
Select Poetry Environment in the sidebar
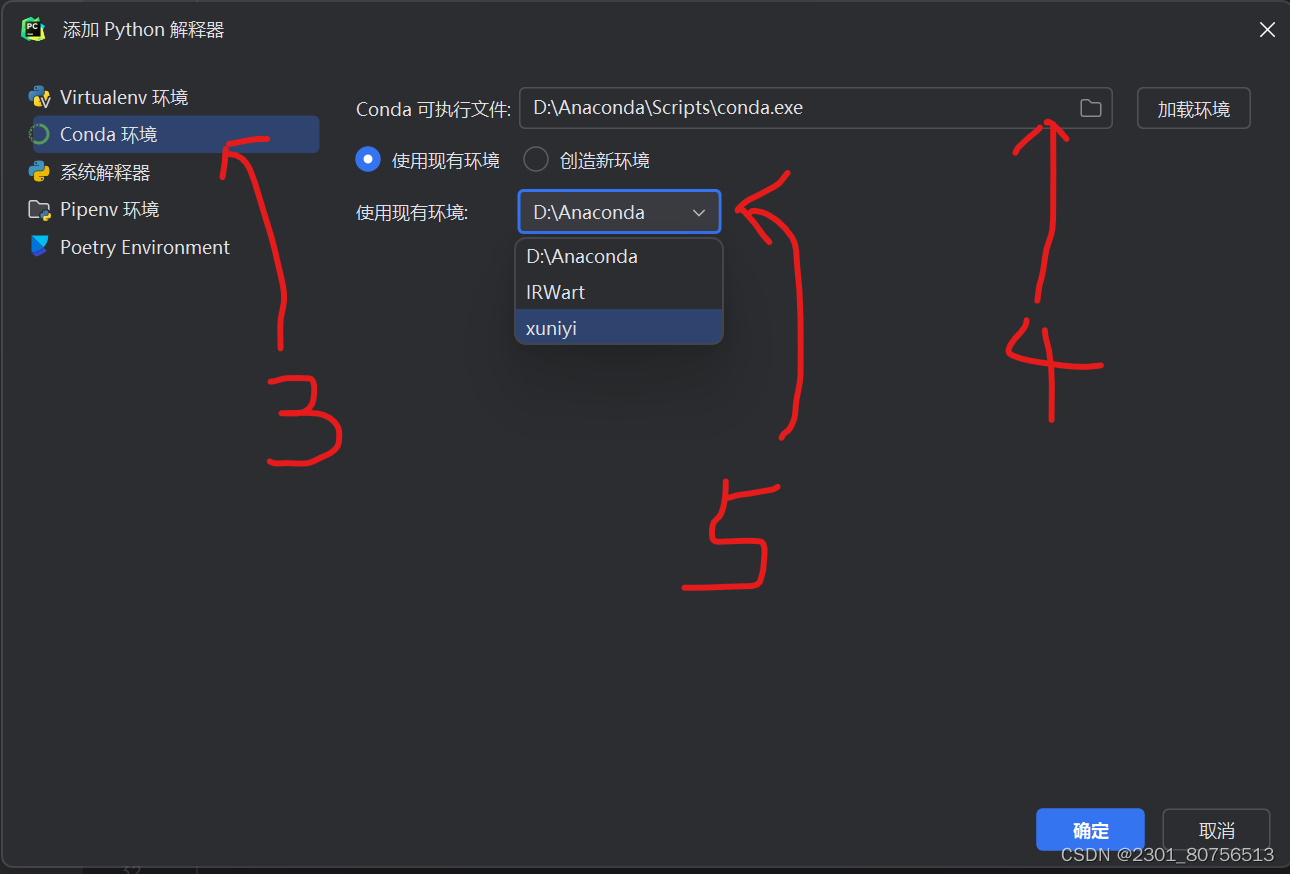[145, 247]
